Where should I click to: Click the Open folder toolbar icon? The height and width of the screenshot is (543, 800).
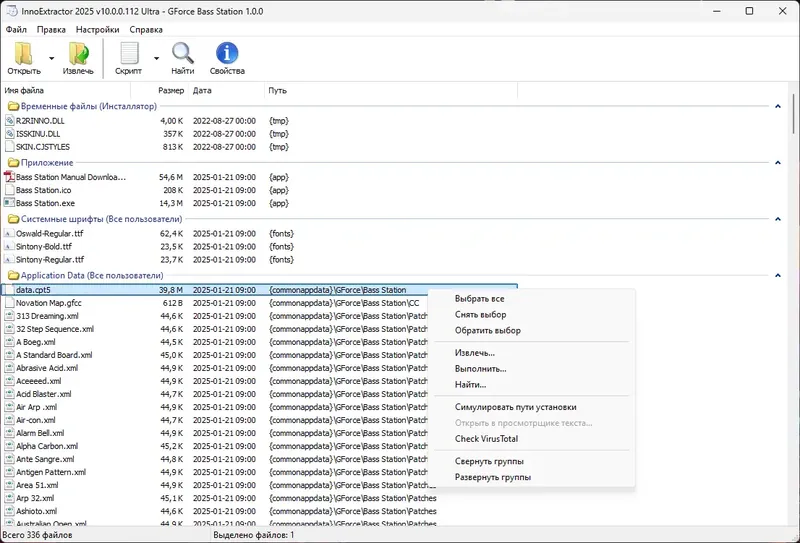tap(23, 53)
